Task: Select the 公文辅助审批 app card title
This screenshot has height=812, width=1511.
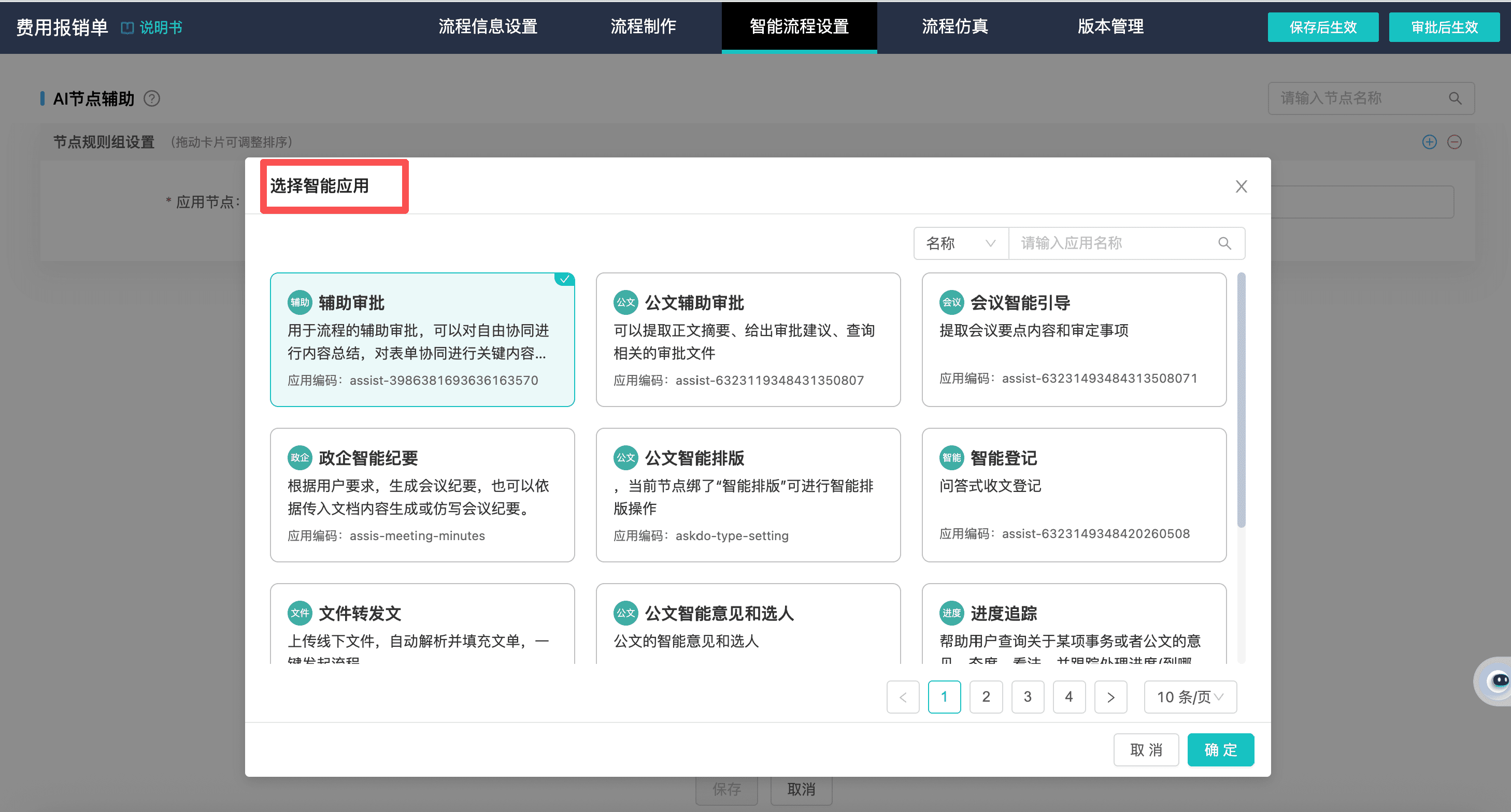Action: click(x=694, y=303)
